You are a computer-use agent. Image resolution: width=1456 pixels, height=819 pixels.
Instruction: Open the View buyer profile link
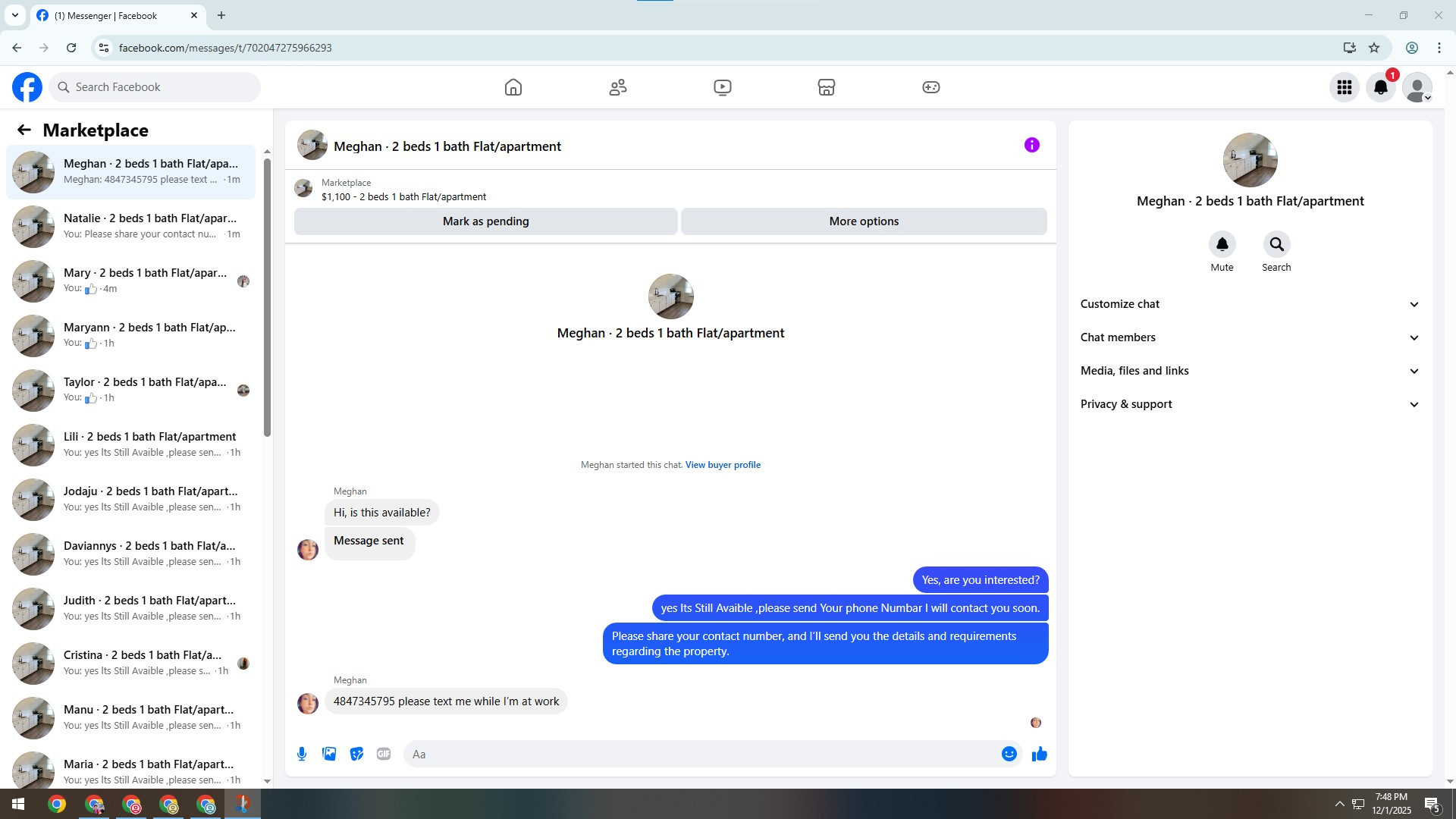(x=723, y=465)
